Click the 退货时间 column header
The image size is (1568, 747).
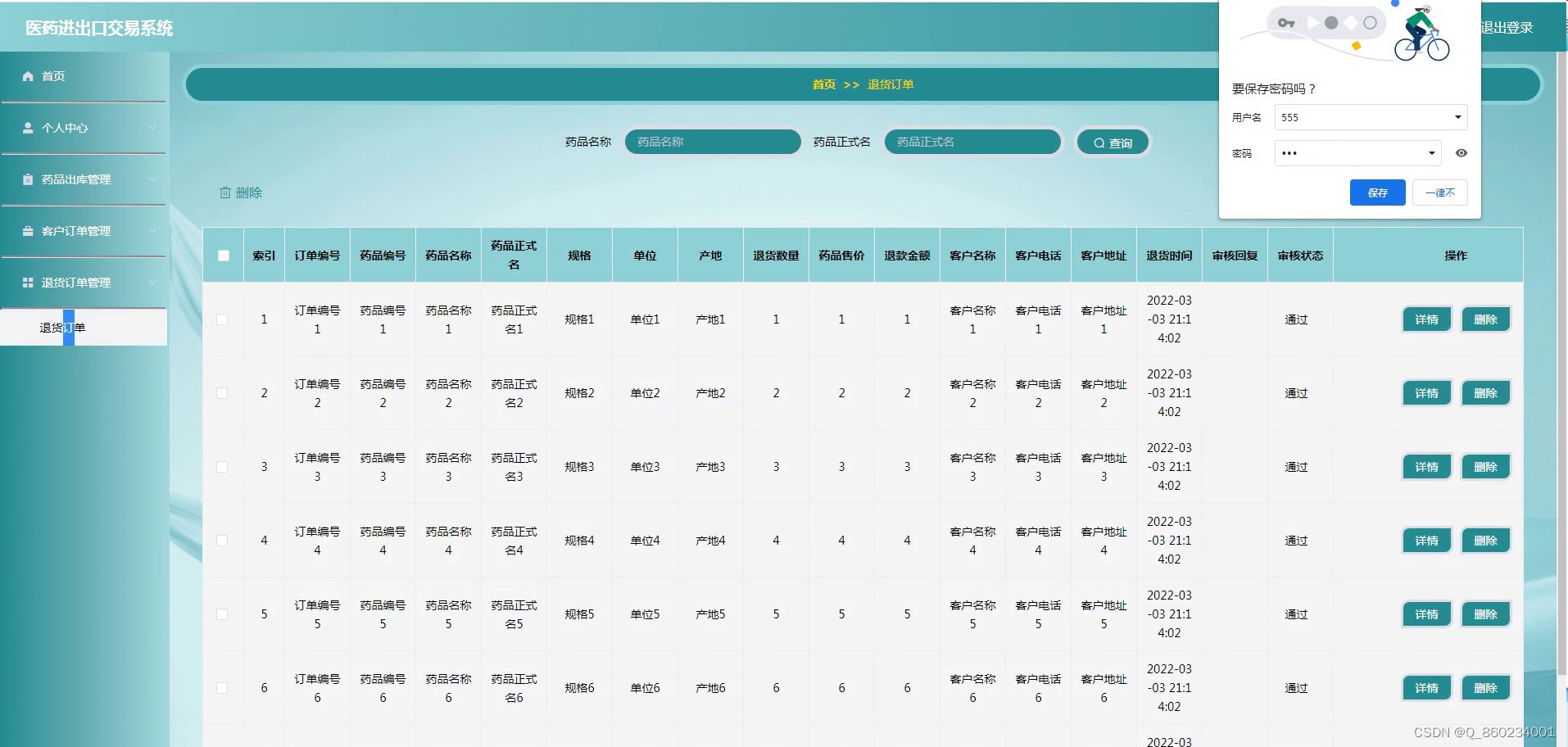1169,256
